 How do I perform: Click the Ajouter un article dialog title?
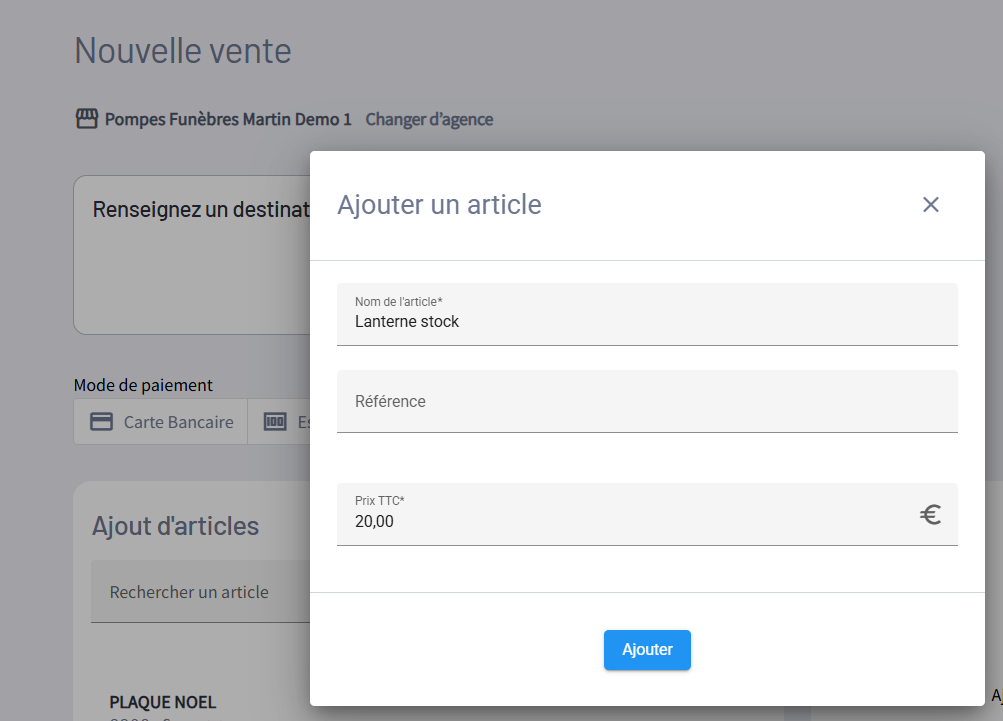pyautogui.click(x=439, y=205)
